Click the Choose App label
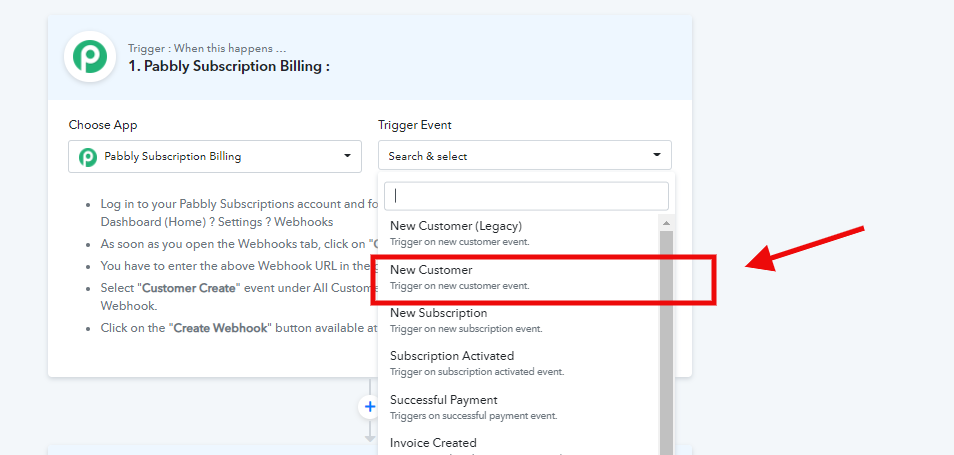The width and height of the screenshot is (954, 455). click(103, 125)
